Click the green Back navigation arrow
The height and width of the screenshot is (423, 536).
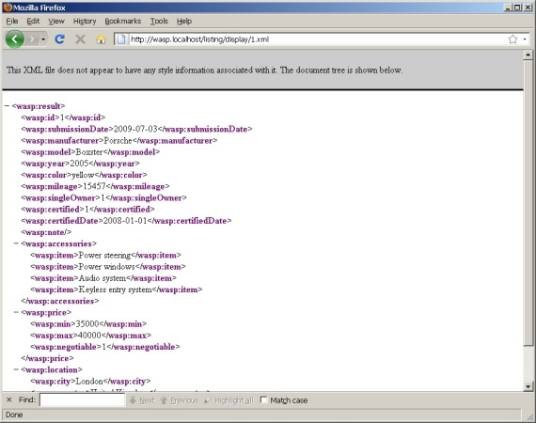click(15, 39)
